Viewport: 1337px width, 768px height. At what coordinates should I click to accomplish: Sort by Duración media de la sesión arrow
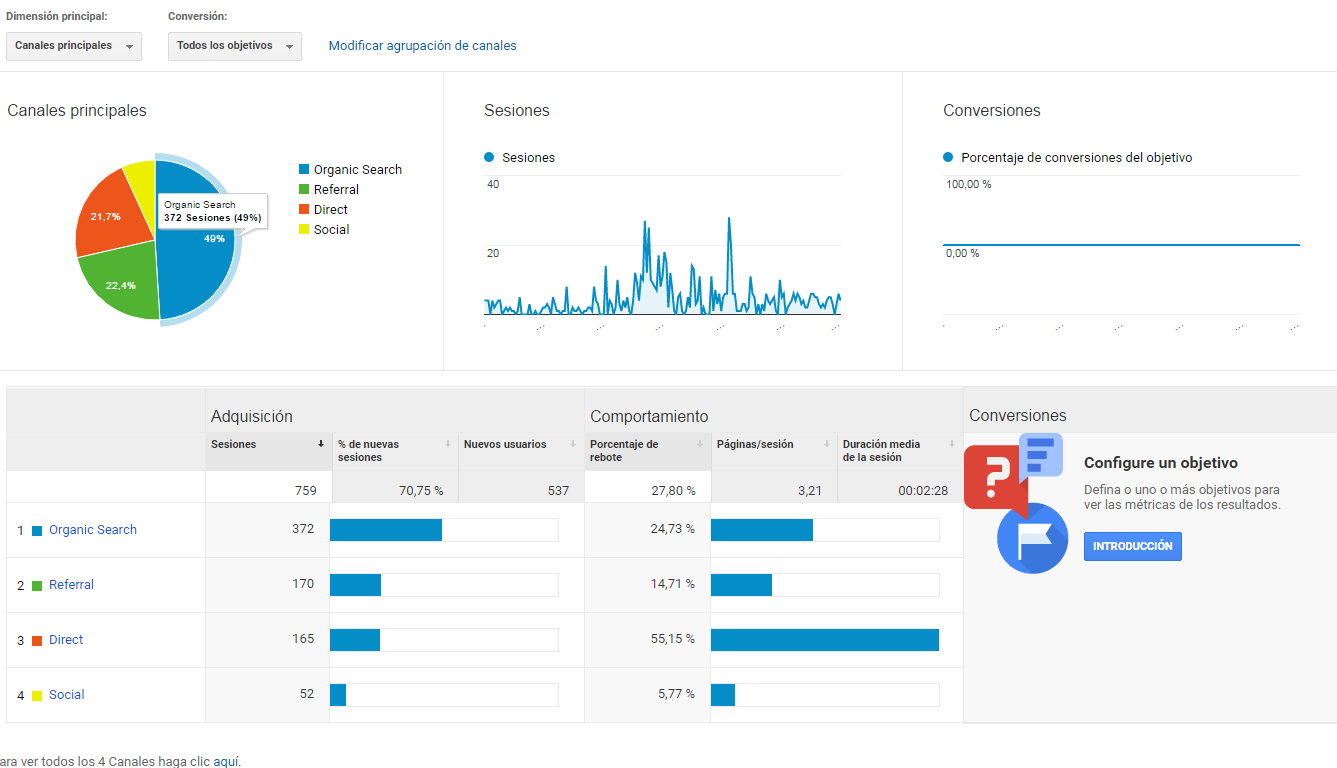(x=953, y=444)
